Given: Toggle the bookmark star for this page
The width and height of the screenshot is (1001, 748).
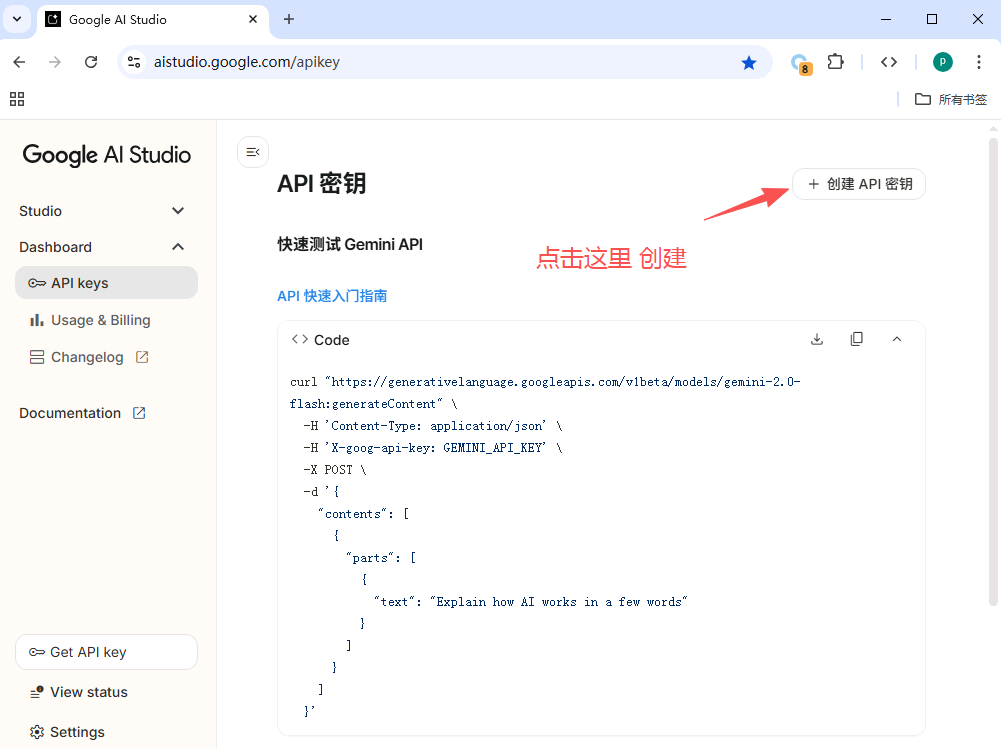Looking at the screenshot, I should tap(749, 63).
